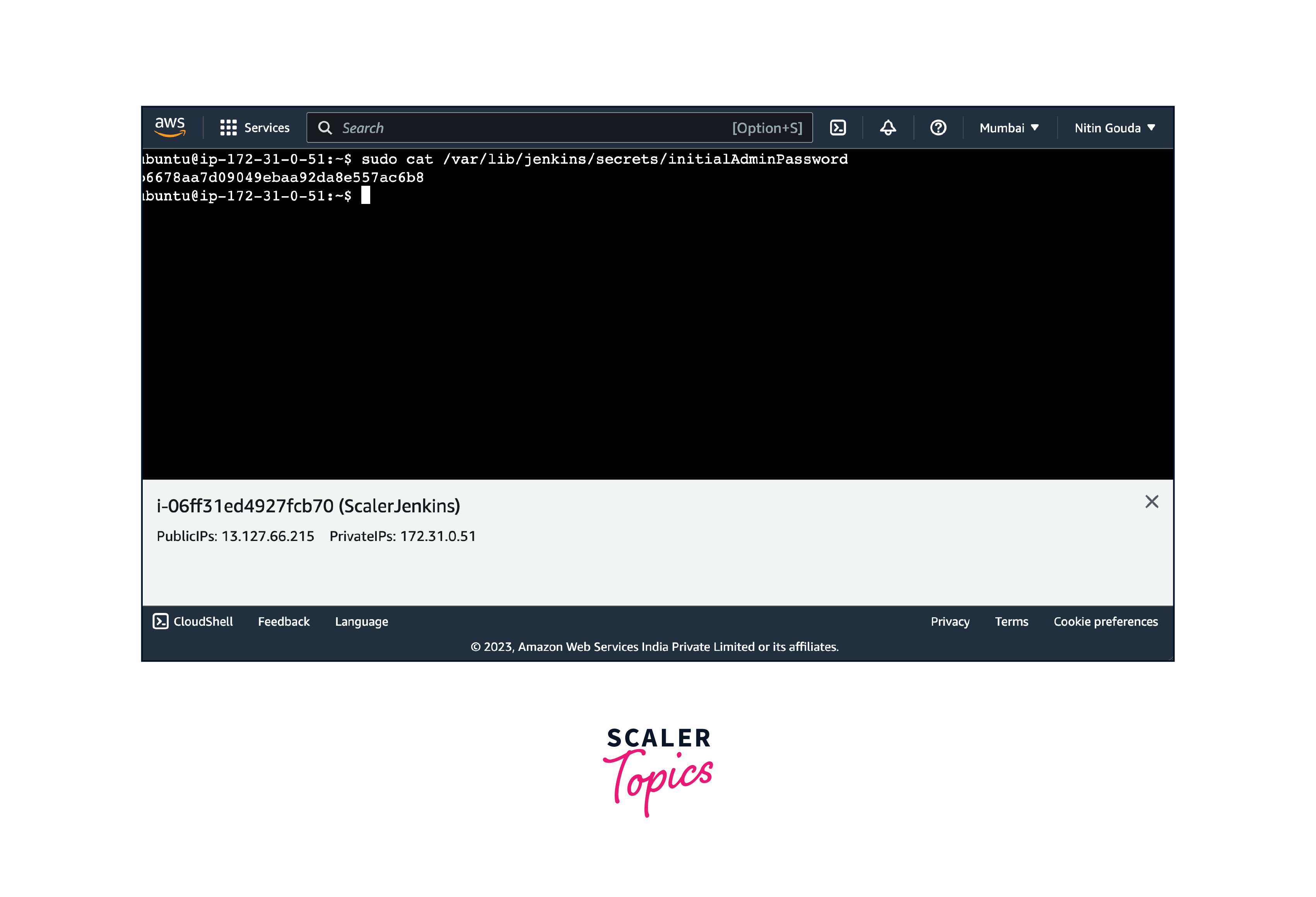Open Feedback in the footer

pyautogui.click(x=284, y=621)
